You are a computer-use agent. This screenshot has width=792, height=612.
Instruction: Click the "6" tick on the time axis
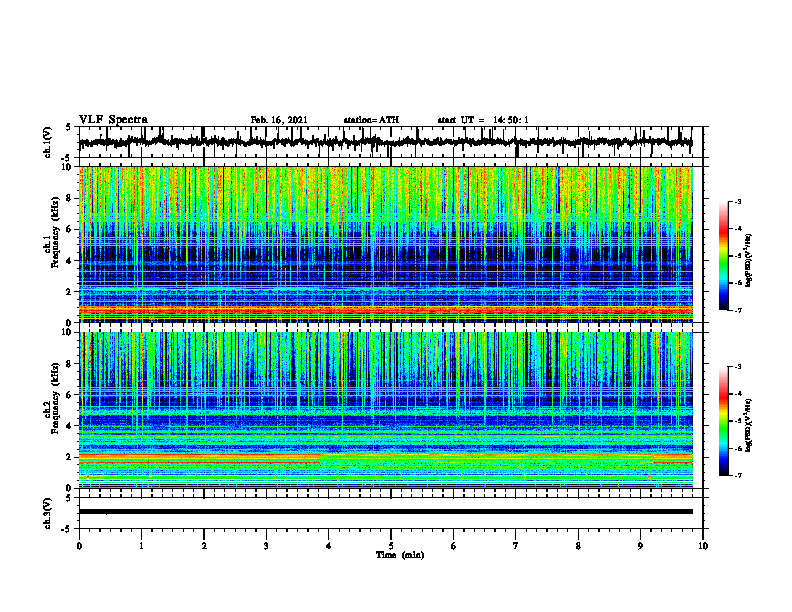pos(454,546)
